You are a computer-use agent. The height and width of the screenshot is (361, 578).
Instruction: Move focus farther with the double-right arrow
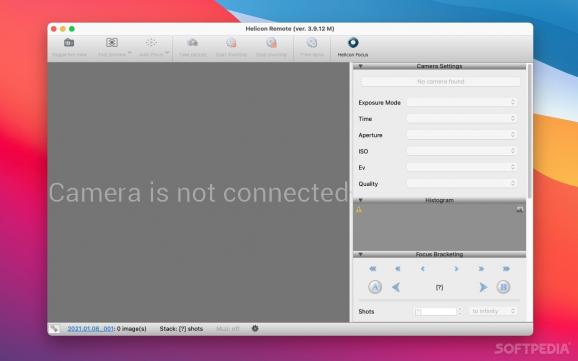coord(481,269)
